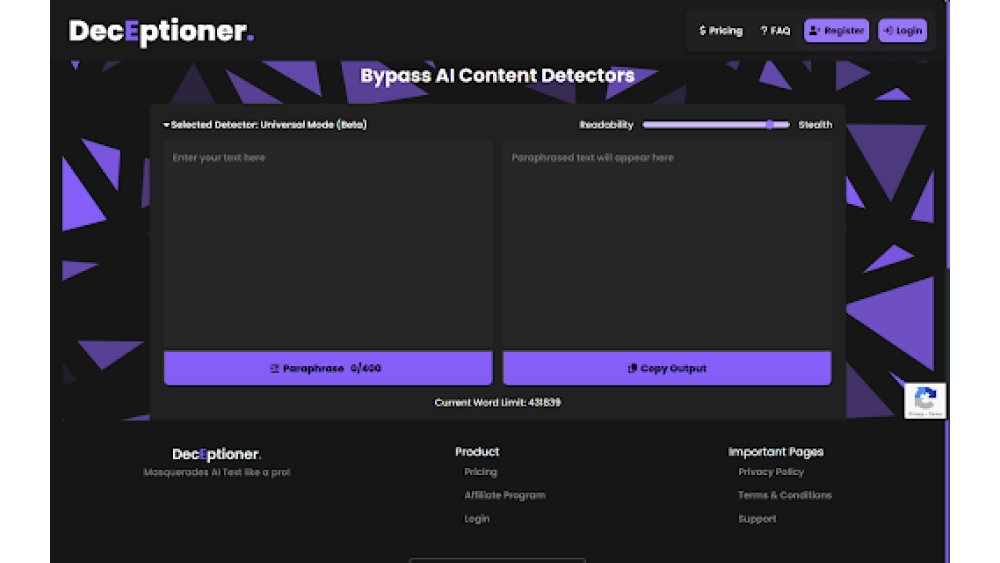Click the Register button
Screen dimensions: 1000x563
836,31
